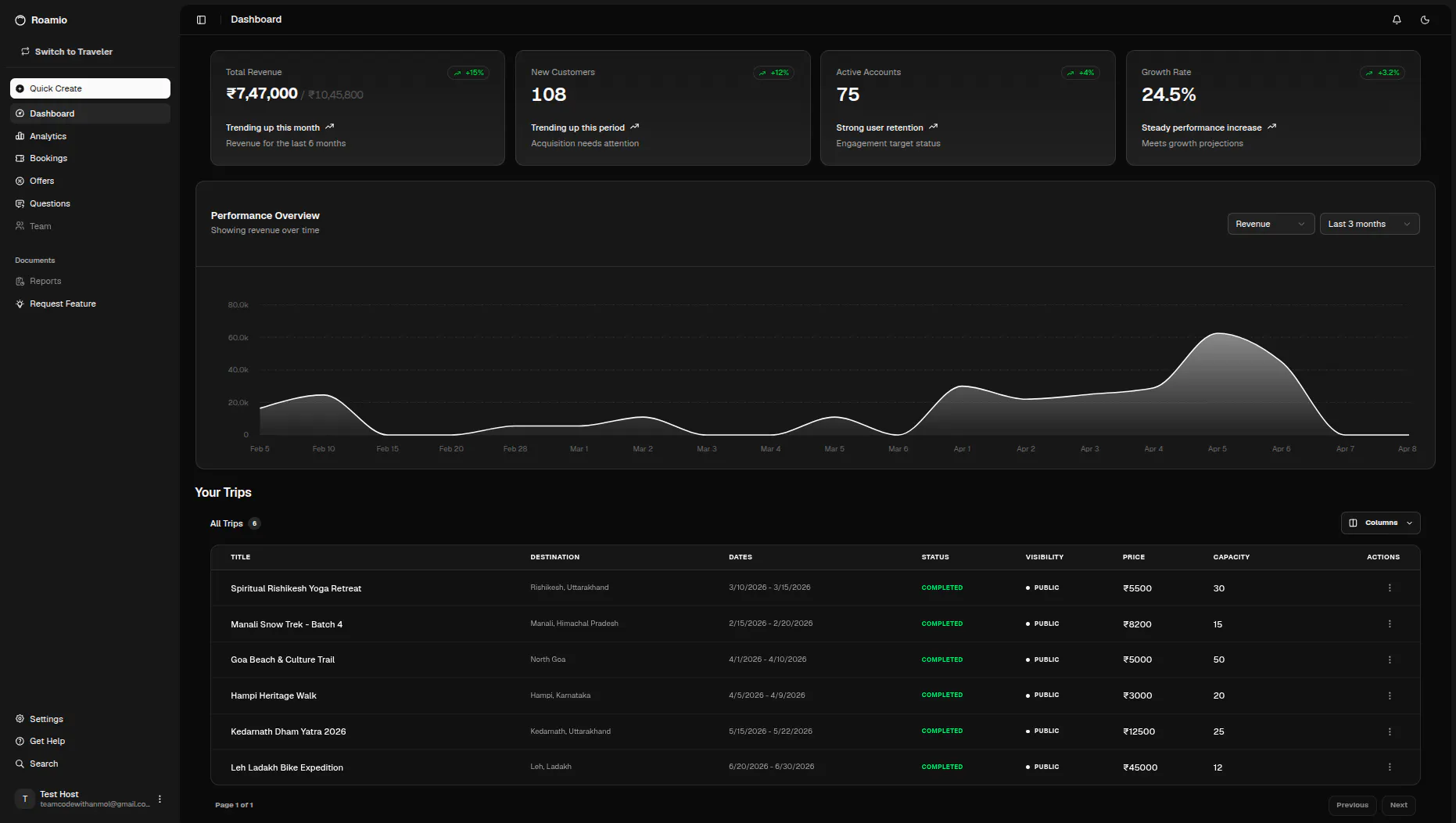Open Questions in the sidebar
The height and width of the screenshot is (823, 1456).
(x=90, y=203)
